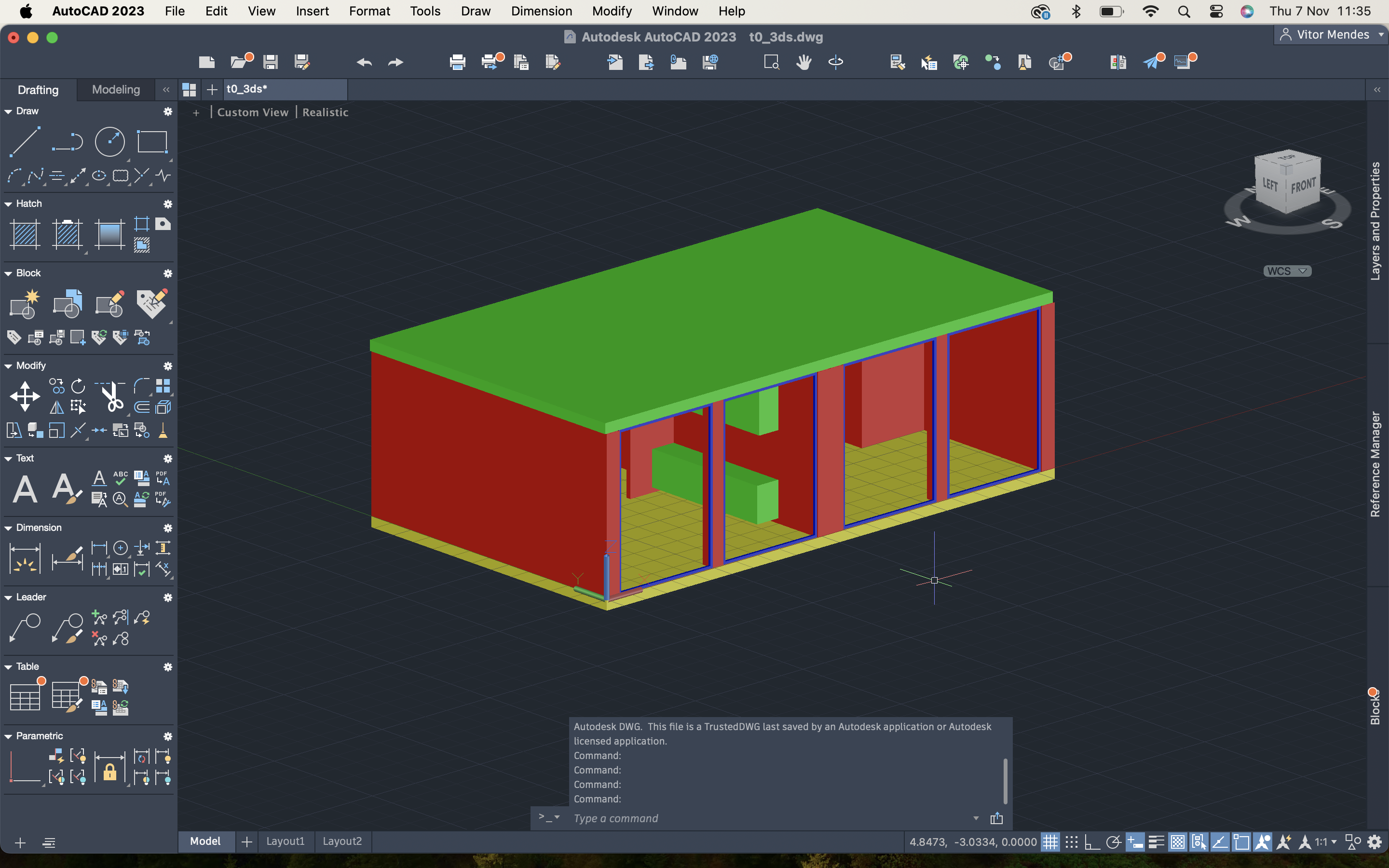Click the Custom View viewport label
This screenshot has height=868, width=1389.
tap(253, 112)
